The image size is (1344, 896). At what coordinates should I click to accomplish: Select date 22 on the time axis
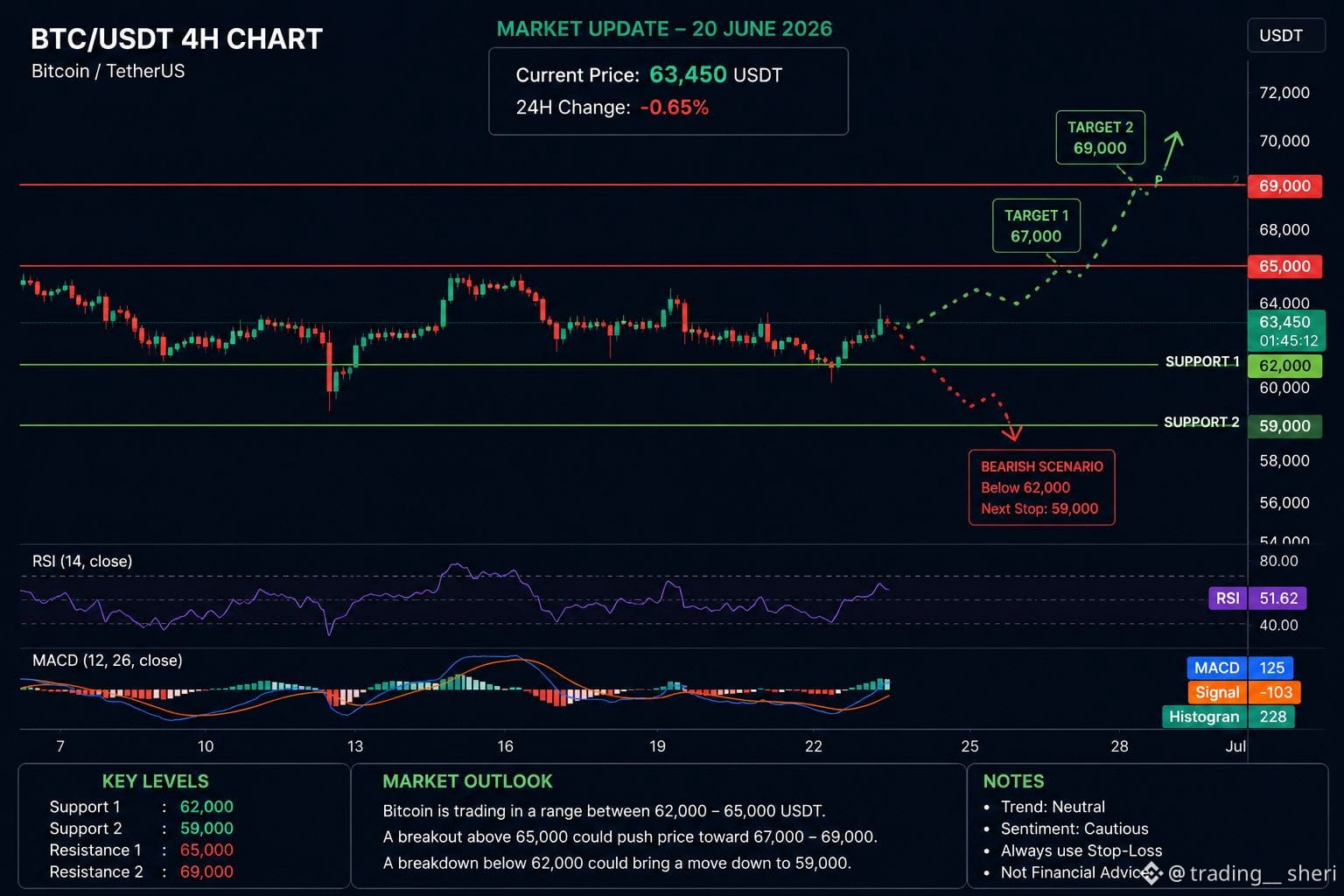(814, 746)
